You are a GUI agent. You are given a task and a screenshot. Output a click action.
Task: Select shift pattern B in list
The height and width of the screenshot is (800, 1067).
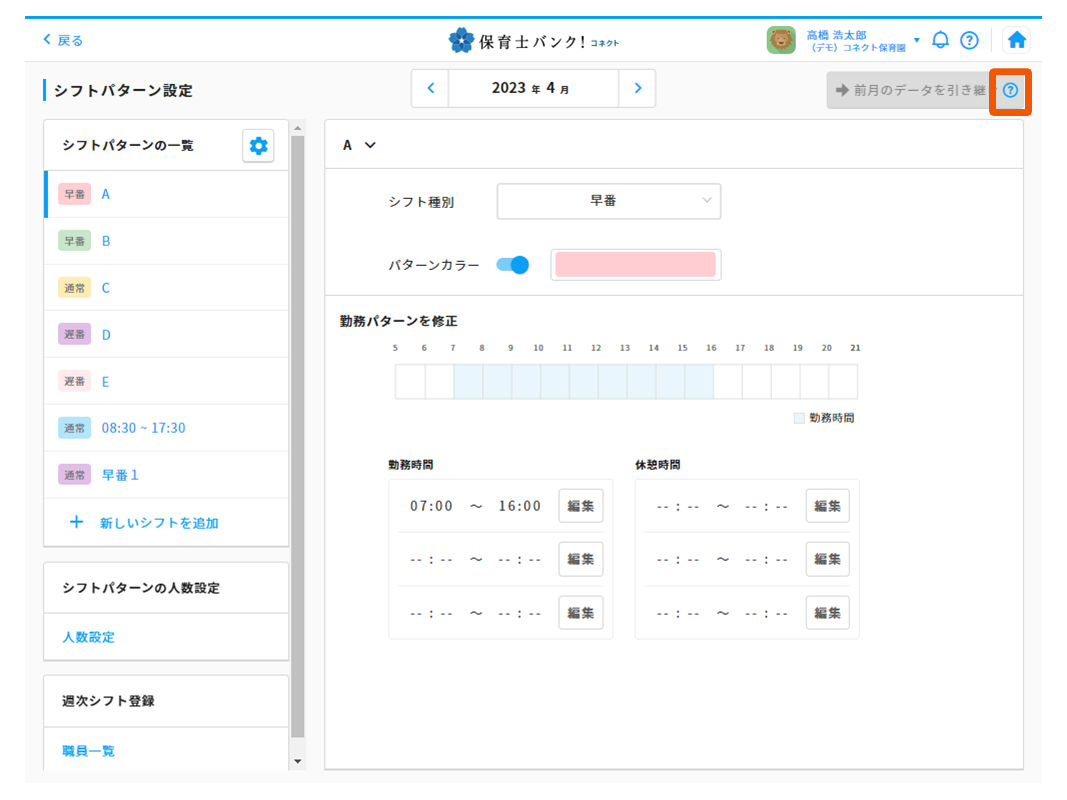pyautogui.click(x=106, y=241)
